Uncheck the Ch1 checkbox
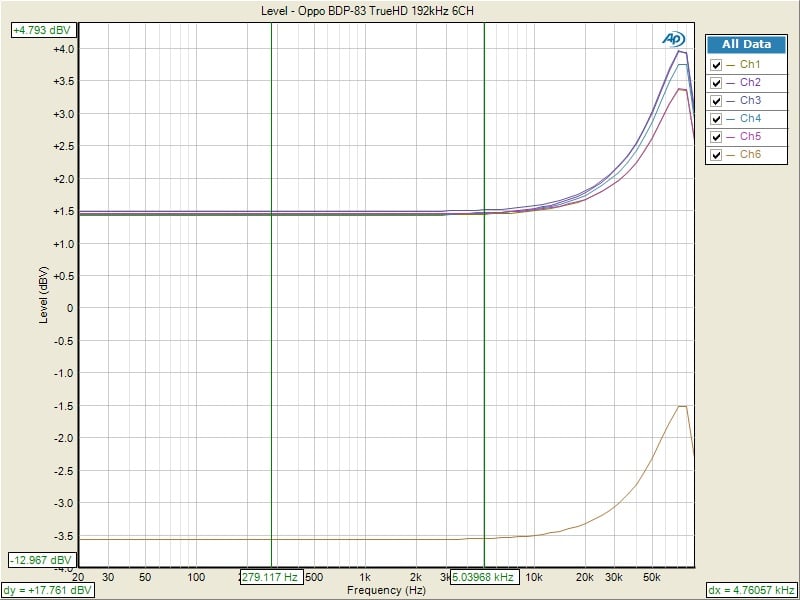800x600 pixels. click(716, 65)
